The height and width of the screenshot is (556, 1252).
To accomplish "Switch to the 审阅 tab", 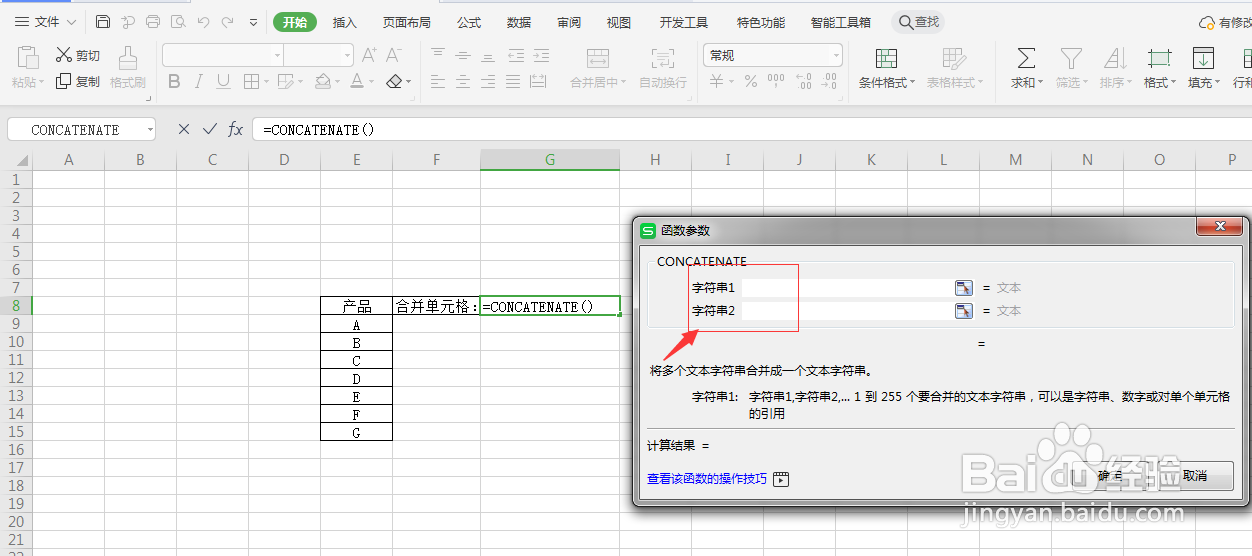I will (569, 22).
